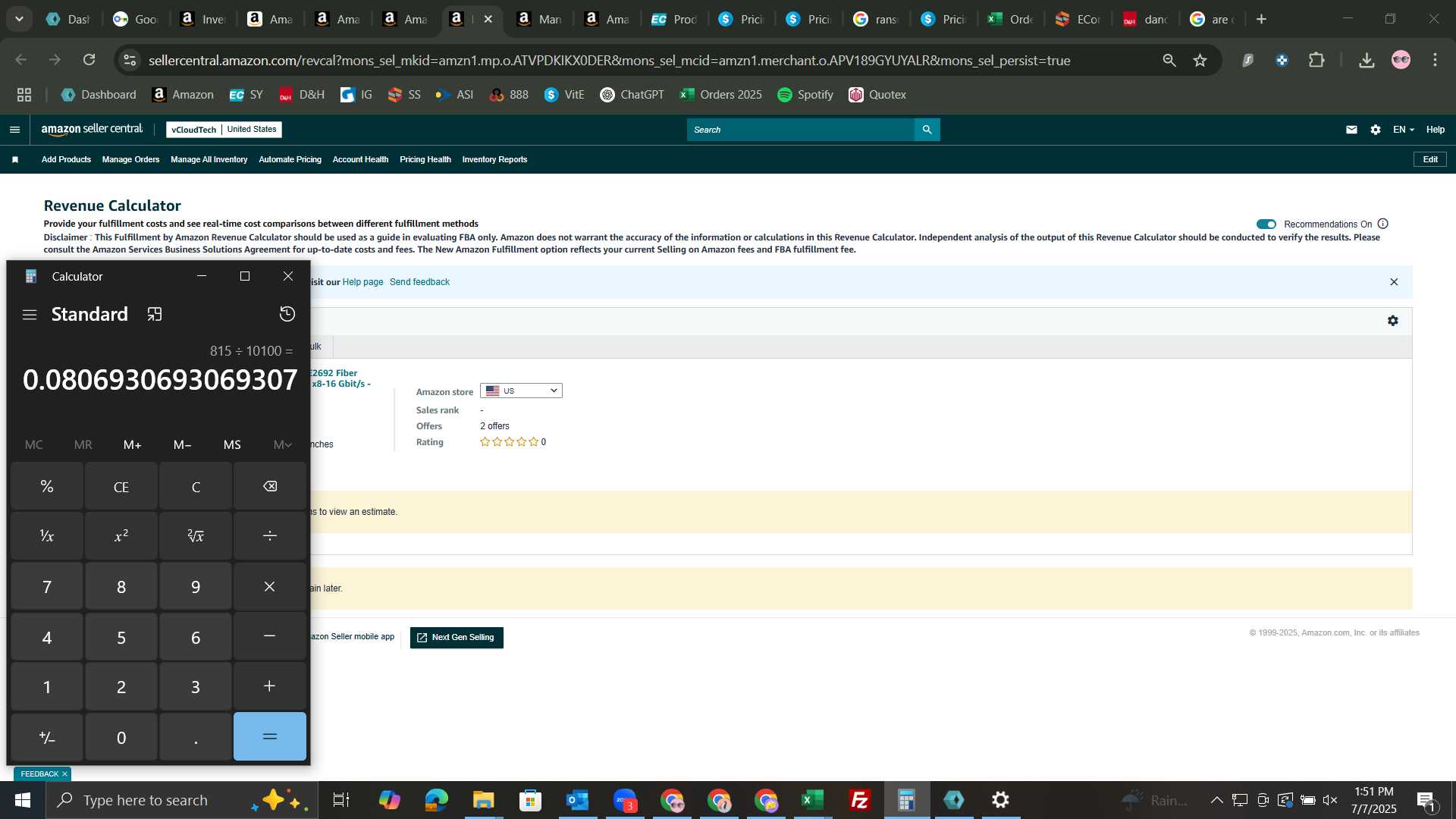
Task: Dismiss the help page info banner
Action: 1394,282
